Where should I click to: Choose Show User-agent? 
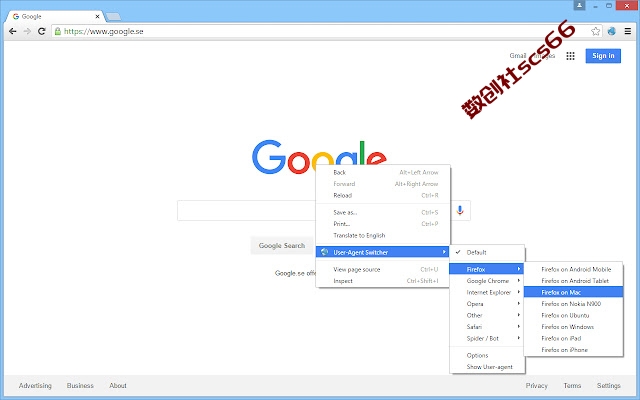pos(487,367)
